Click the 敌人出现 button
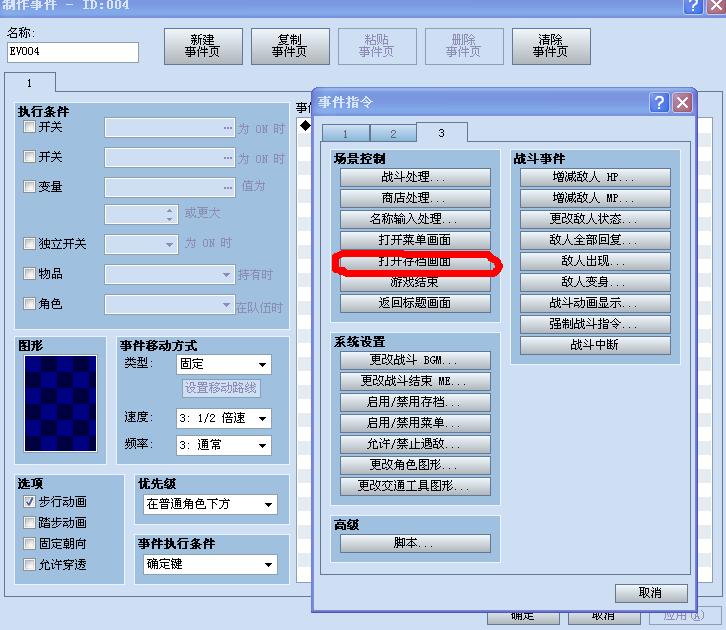The width and height of the screenshot is (726, 630). click(595, 261)
